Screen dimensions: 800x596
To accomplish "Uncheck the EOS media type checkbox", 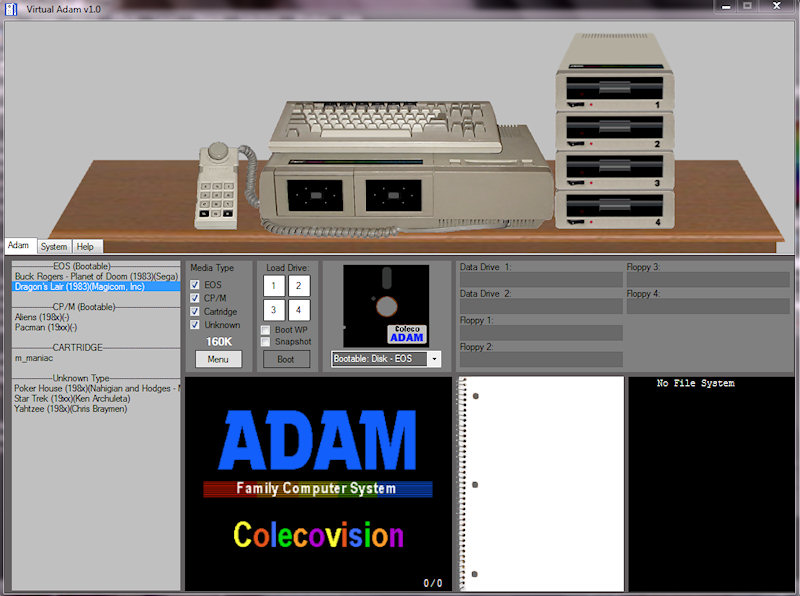I will [195, 285].
